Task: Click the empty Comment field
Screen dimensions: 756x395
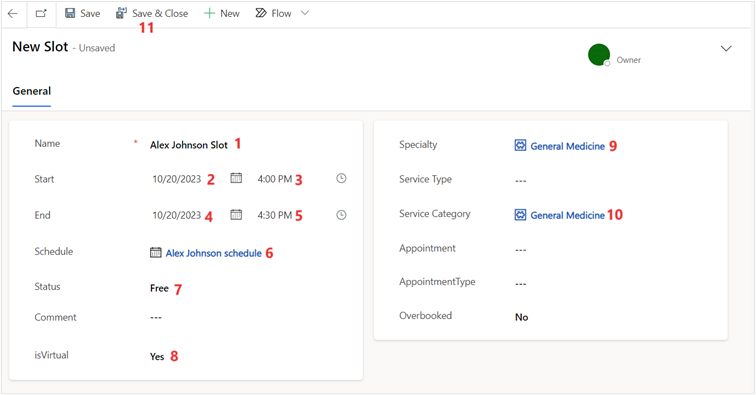Action: pos(156,318)
